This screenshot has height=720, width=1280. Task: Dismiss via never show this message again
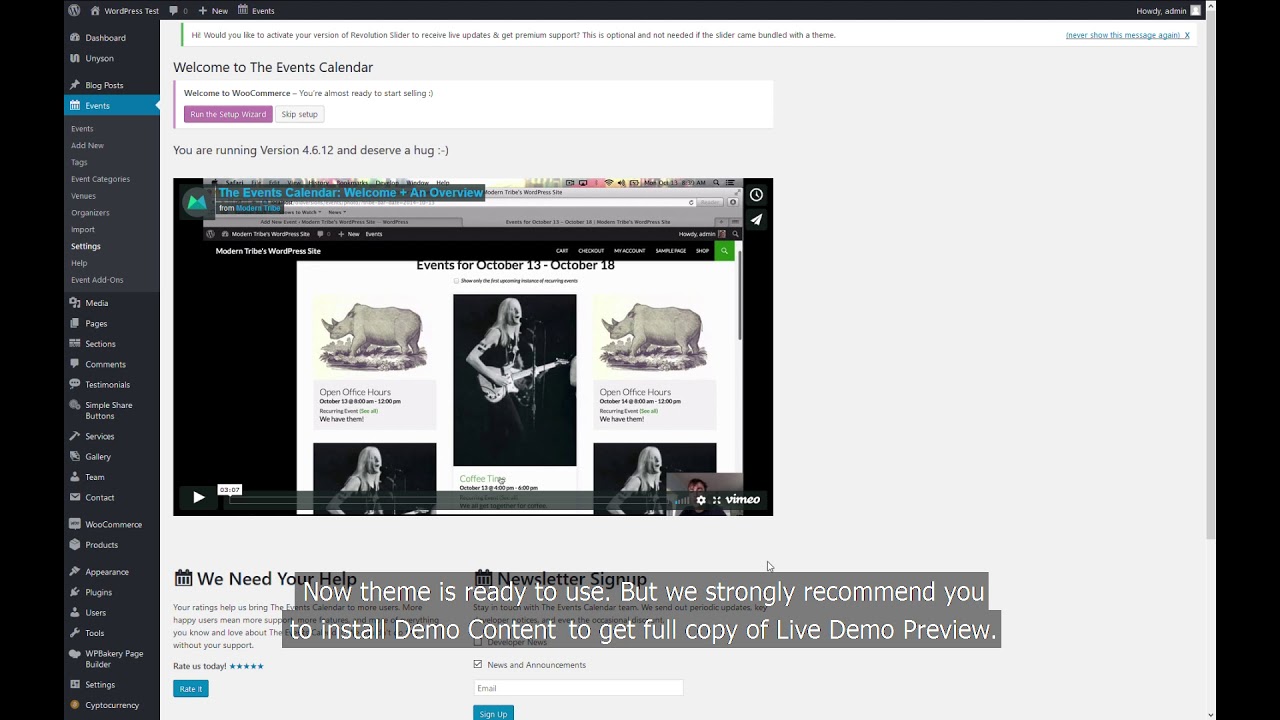pos(1123,35)
